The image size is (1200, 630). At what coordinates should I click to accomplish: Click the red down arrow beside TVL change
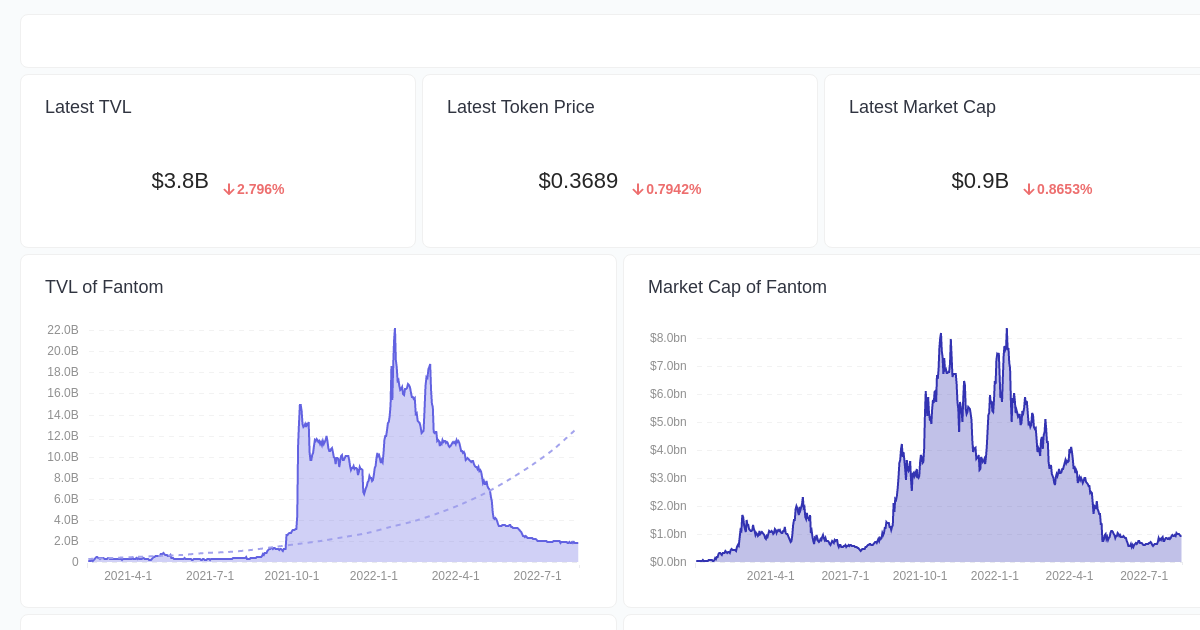tap(228, 188)
